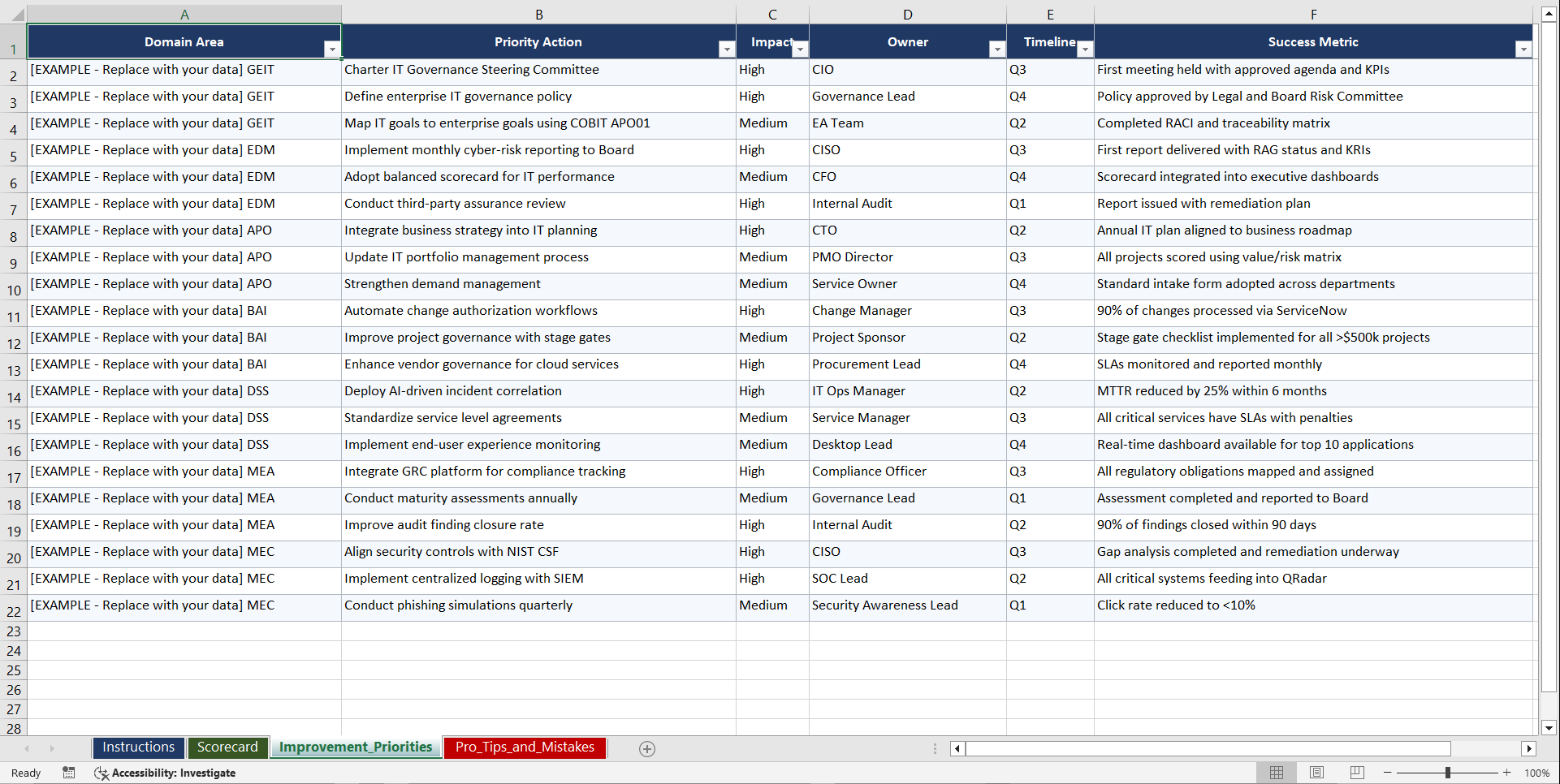Click the Zoom Out minus icon
The height and width of the screenshot is (784, 1560).
tap(1388, 773)
